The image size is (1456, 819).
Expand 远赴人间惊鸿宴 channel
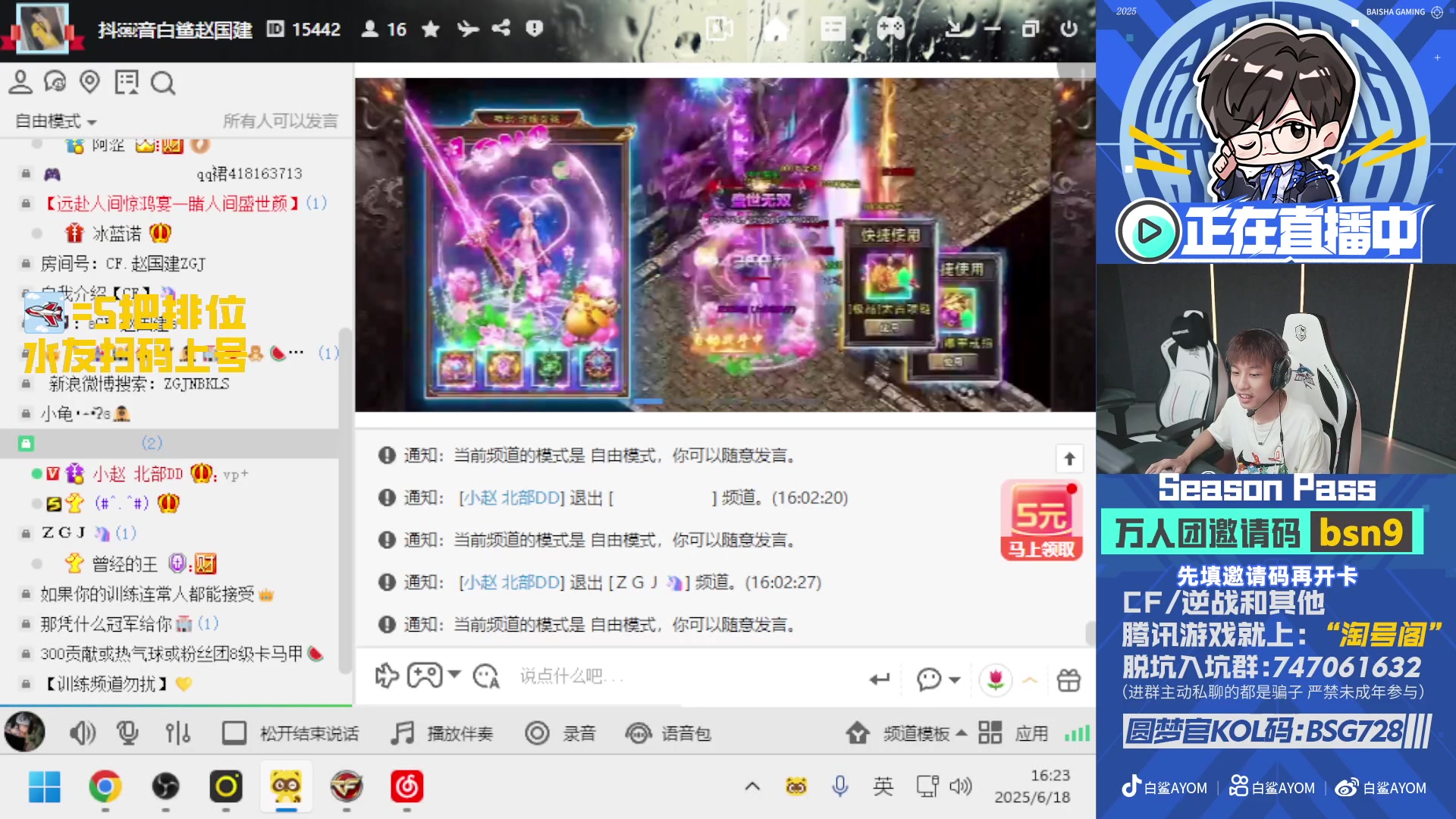[26, 203]
